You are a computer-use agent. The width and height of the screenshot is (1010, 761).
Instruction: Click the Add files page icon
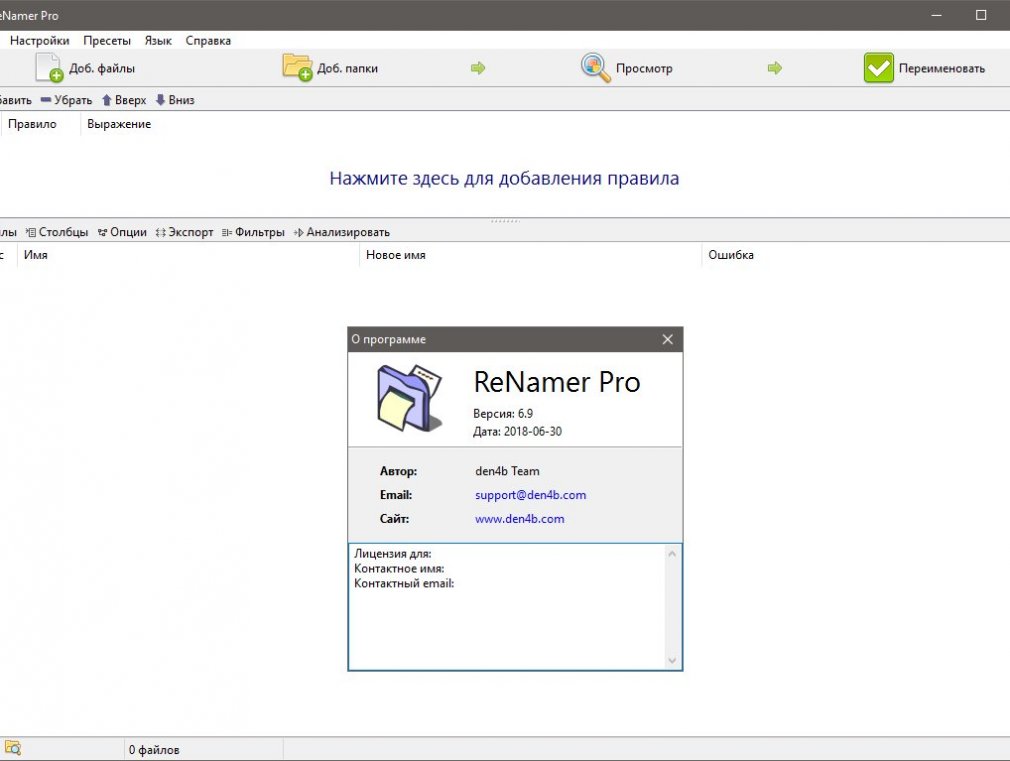point(49,68)
